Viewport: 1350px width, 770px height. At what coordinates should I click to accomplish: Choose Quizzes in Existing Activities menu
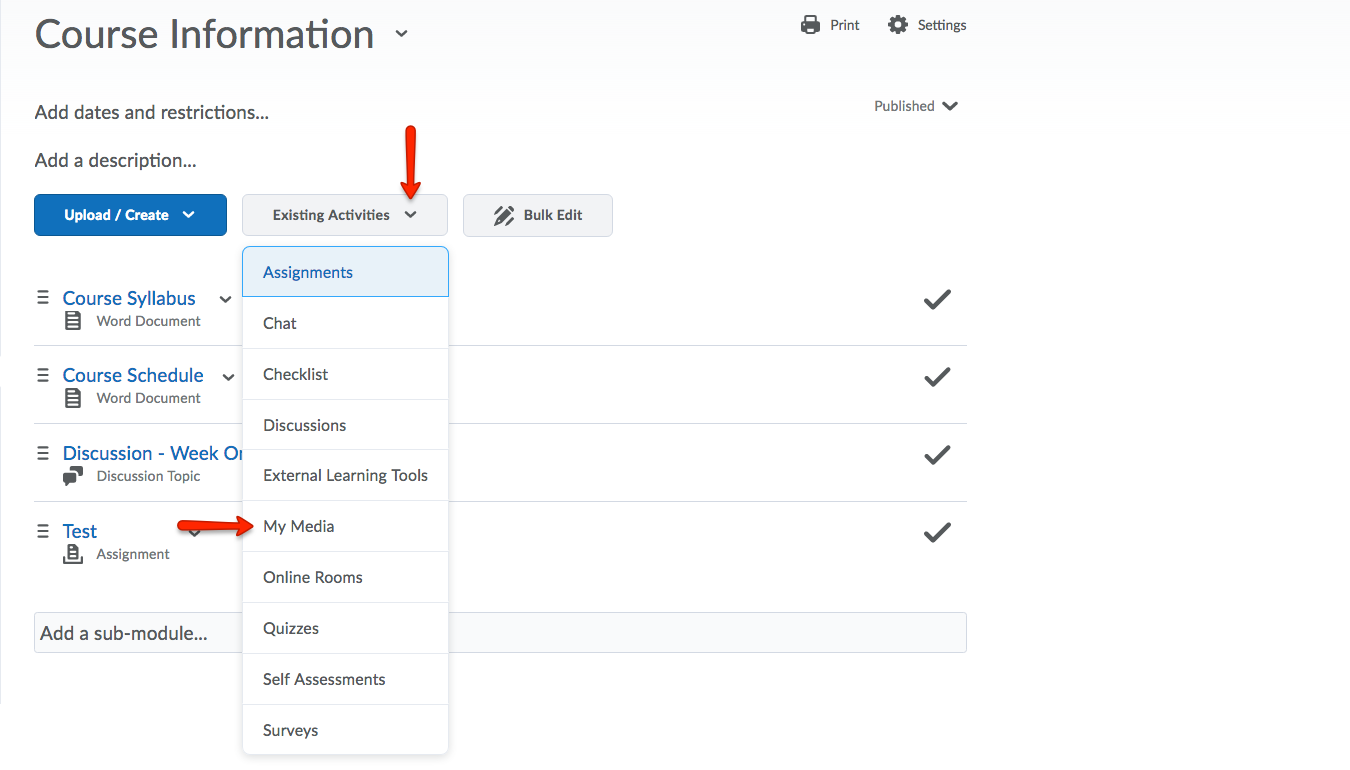pyautogui.click(x=291, y=628)
